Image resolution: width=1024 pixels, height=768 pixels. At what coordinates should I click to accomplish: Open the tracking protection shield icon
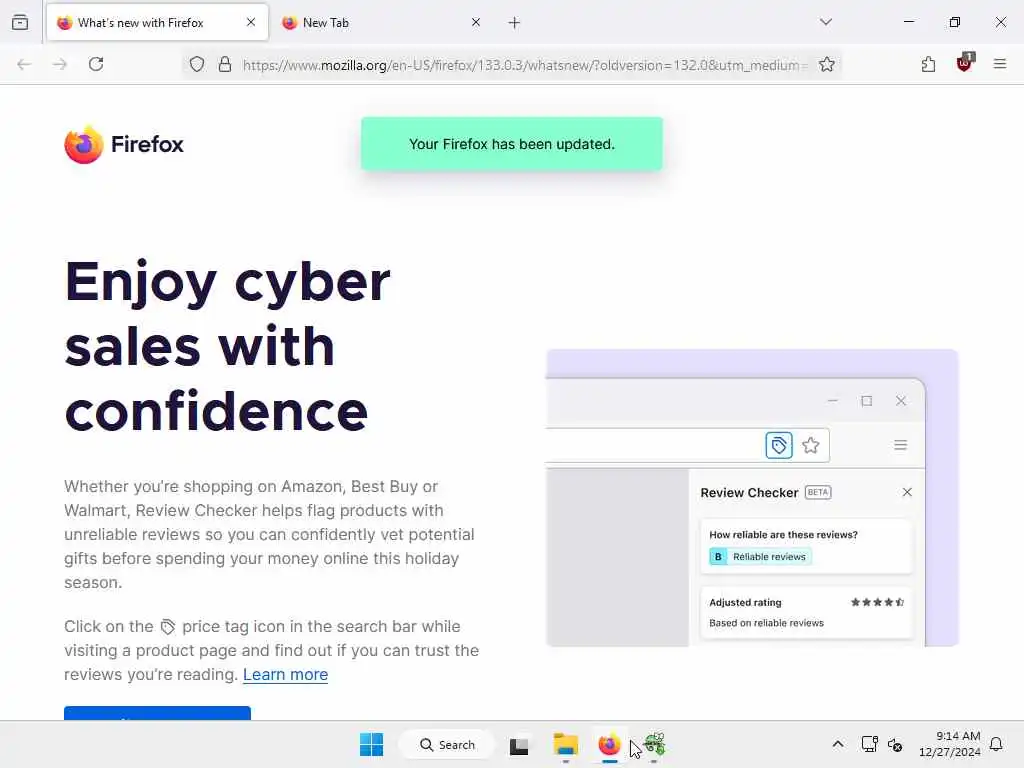(x=197, y=65)
